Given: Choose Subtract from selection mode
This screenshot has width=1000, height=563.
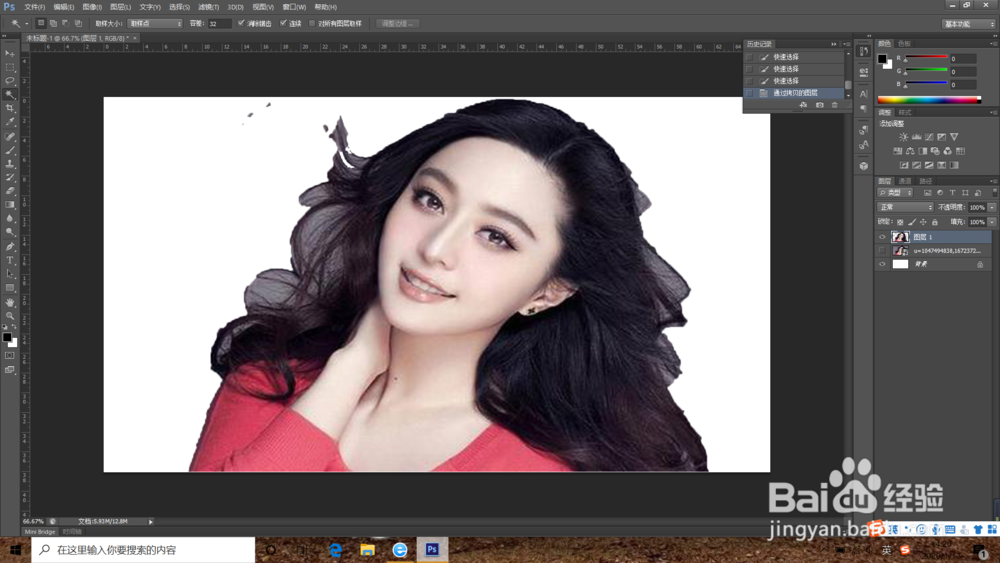Looking at the screenshot, I should point(65,23).
